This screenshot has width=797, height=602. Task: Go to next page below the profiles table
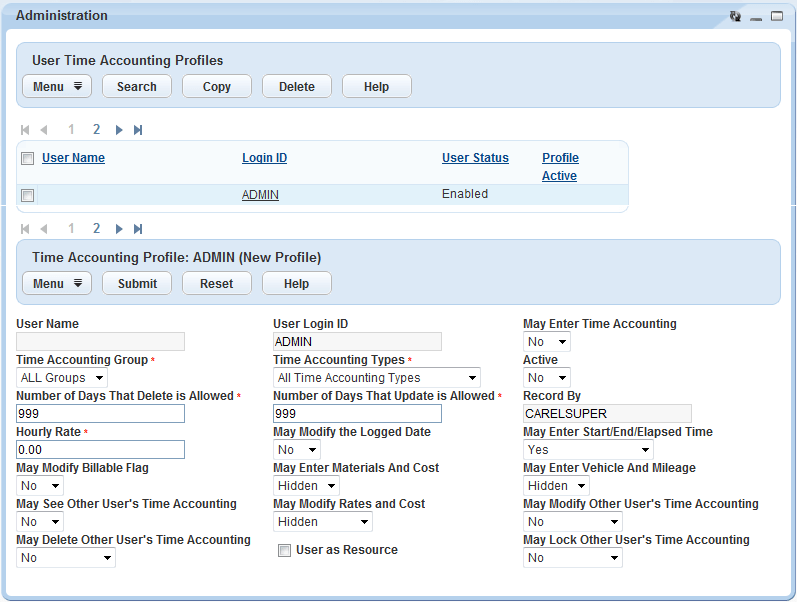coord(119,229)
